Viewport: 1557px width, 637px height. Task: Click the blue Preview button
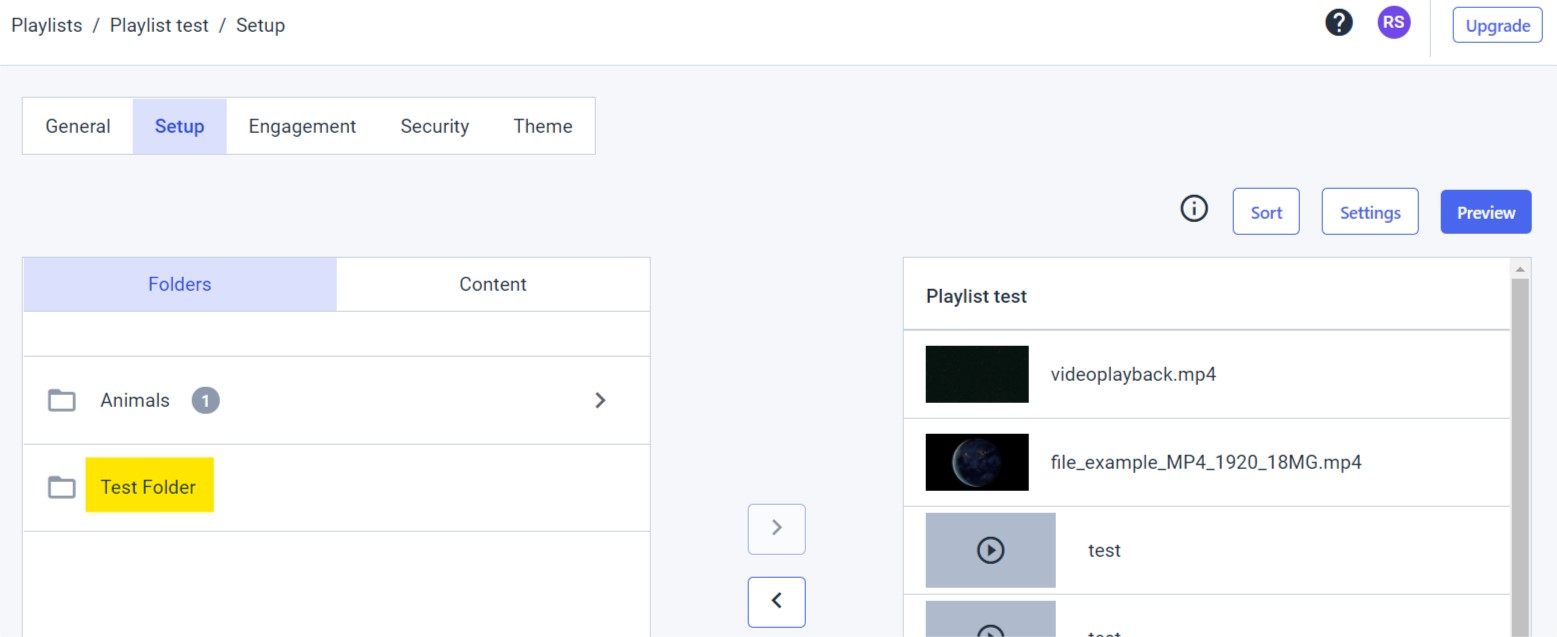click(1486, 212)
